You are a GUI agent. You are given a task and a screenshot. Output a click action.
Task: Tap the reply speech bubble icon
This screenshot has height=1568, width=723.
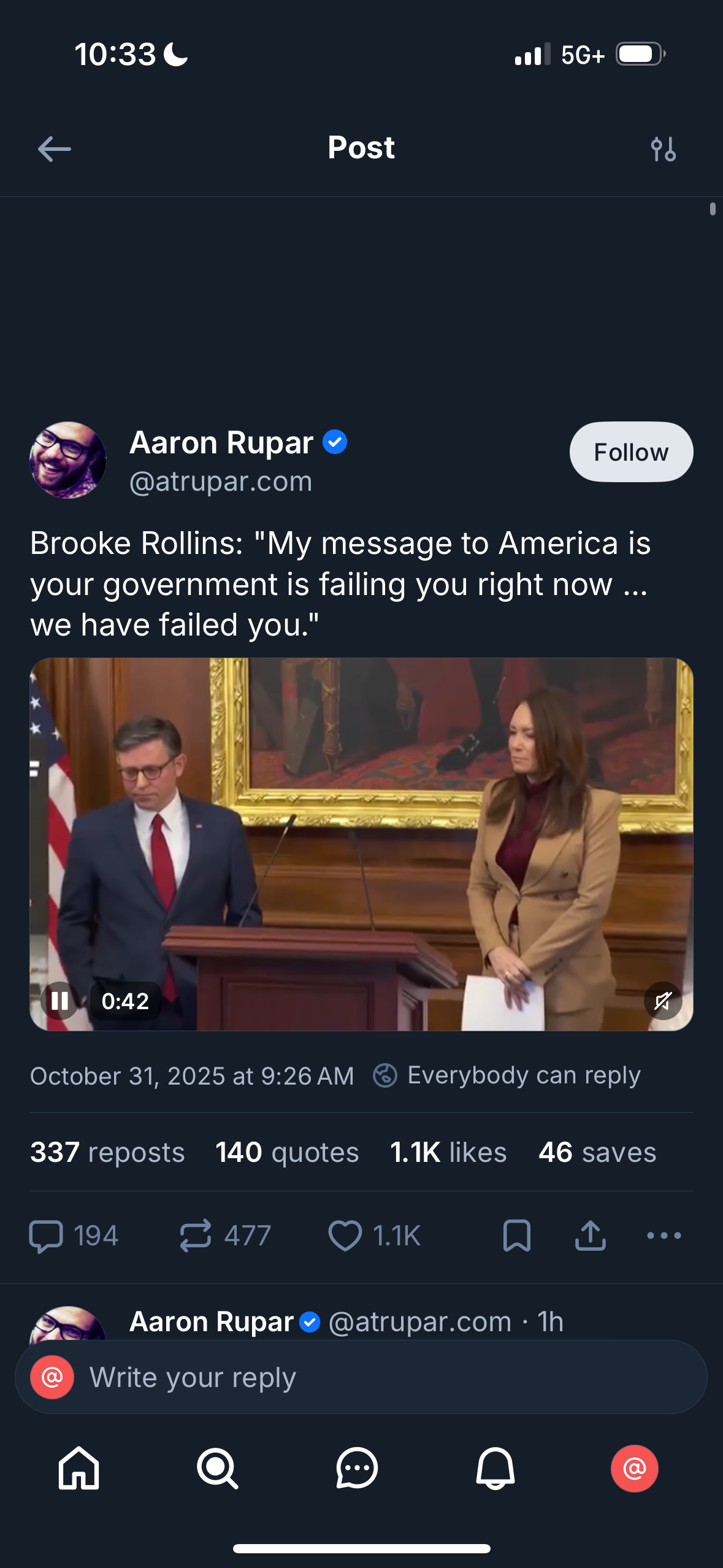(47, 1236)
